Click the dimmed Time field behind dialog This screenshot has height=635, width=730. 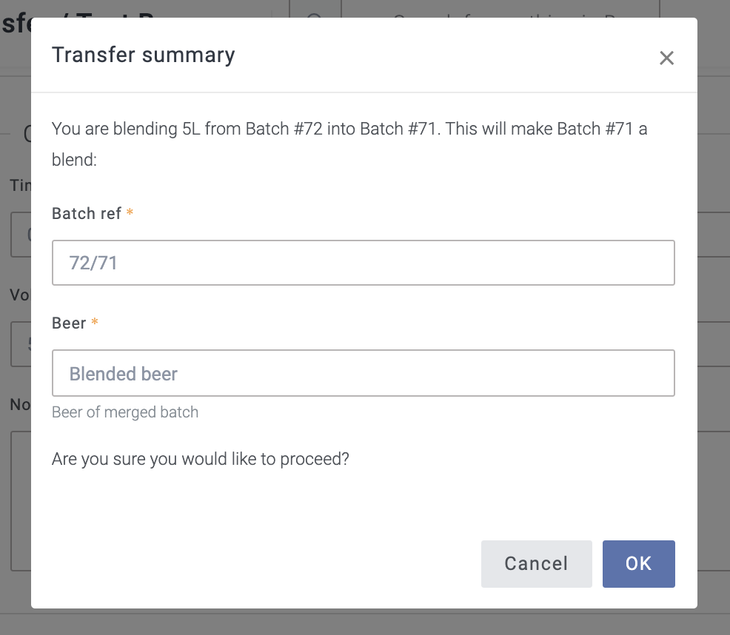[x=20, y=235]
